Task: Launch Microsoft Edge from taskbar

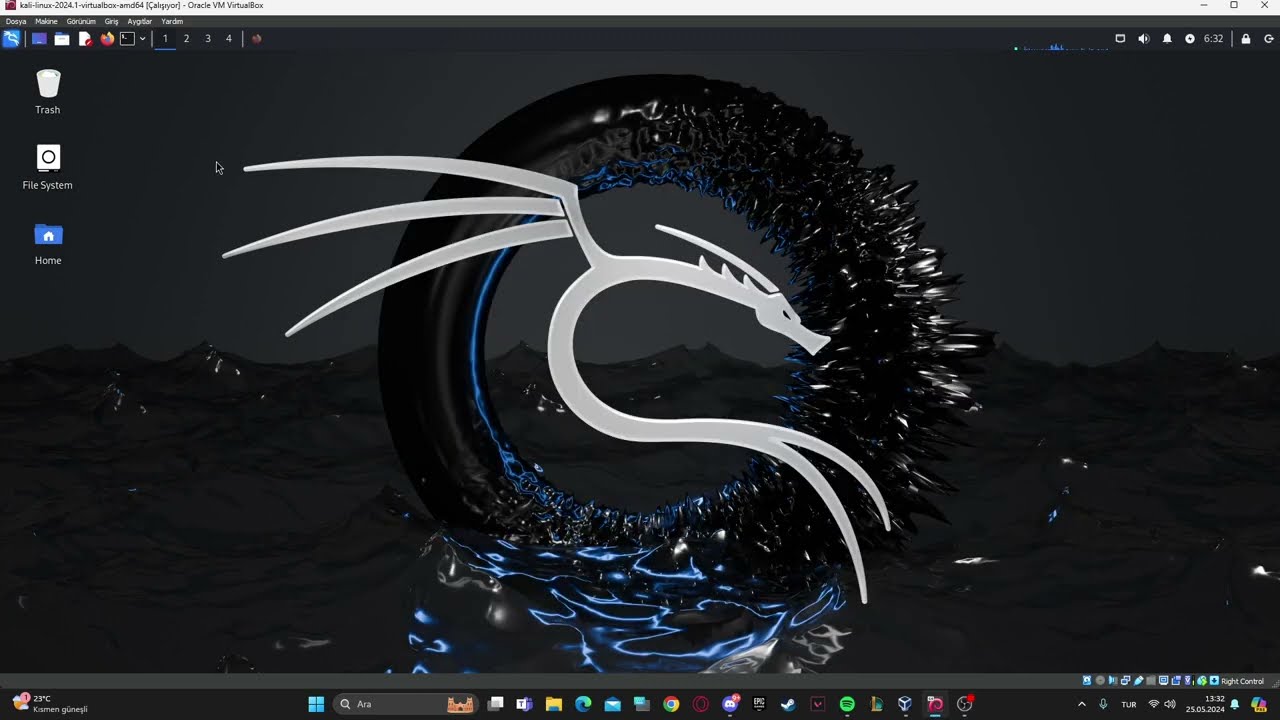Action: click(583, 704)
